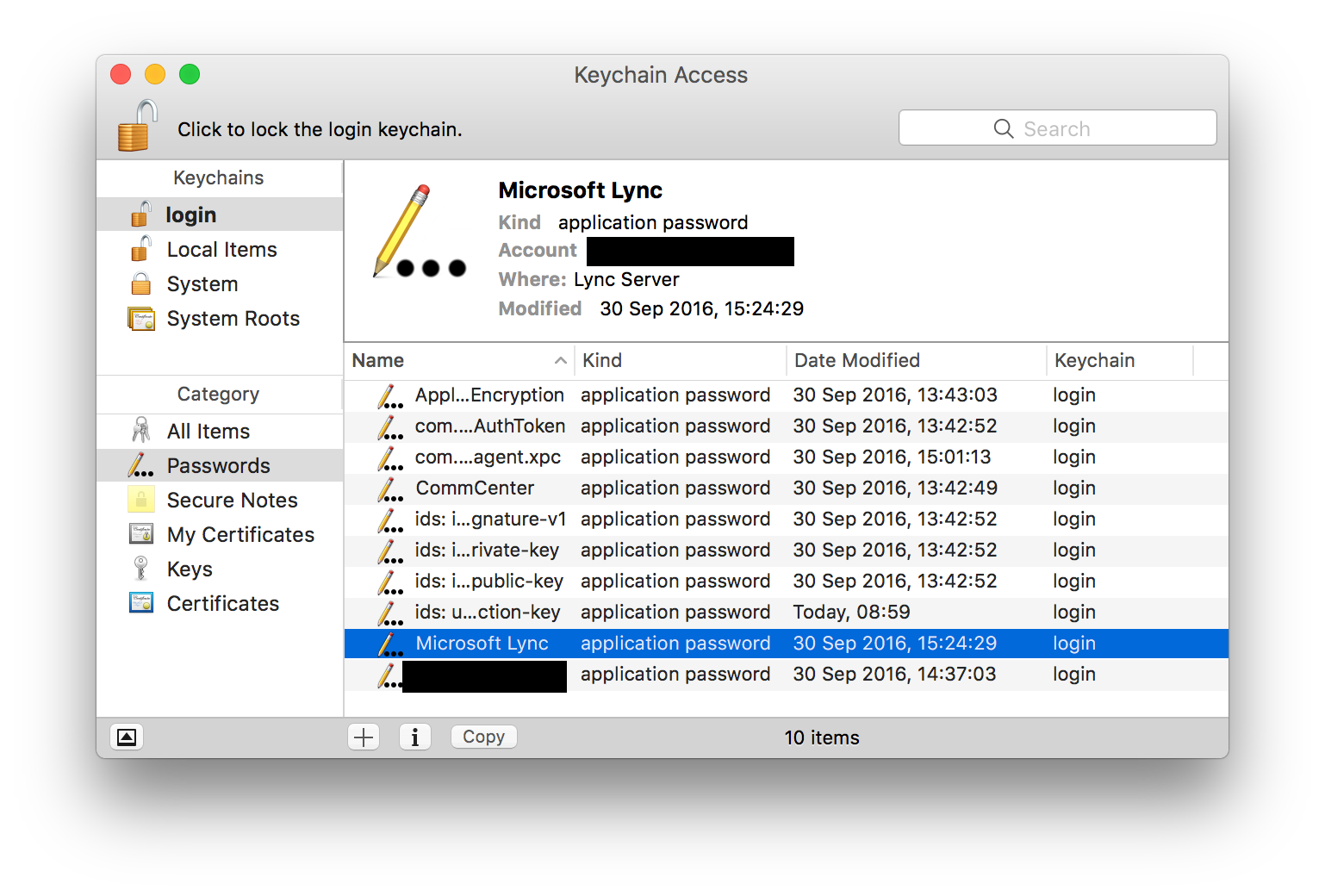
Task: Open item info with the i button
Action: point(415,737)
